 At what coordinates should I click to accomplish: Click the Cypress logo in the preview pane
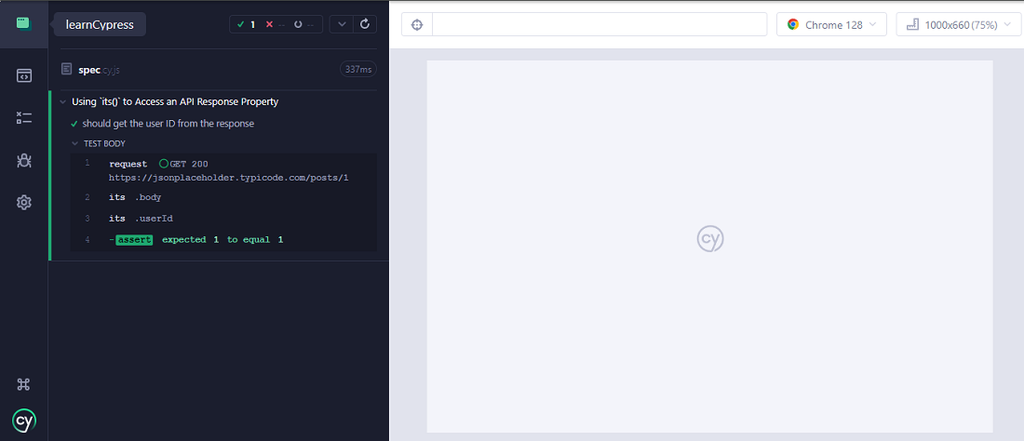pos(710,239)
